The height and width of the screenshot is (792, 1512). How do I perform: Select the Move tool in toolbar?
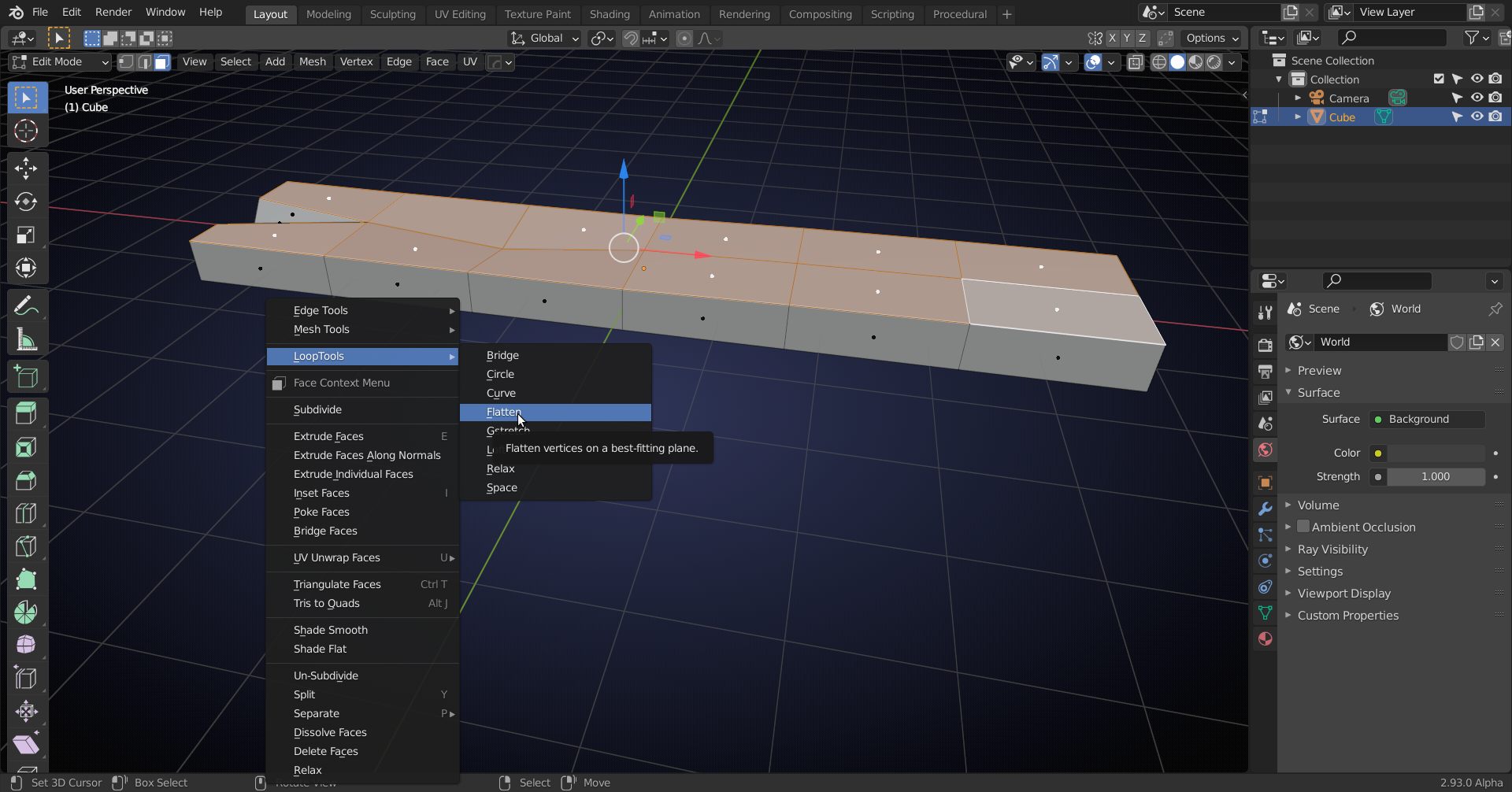[x=26, y=168]
